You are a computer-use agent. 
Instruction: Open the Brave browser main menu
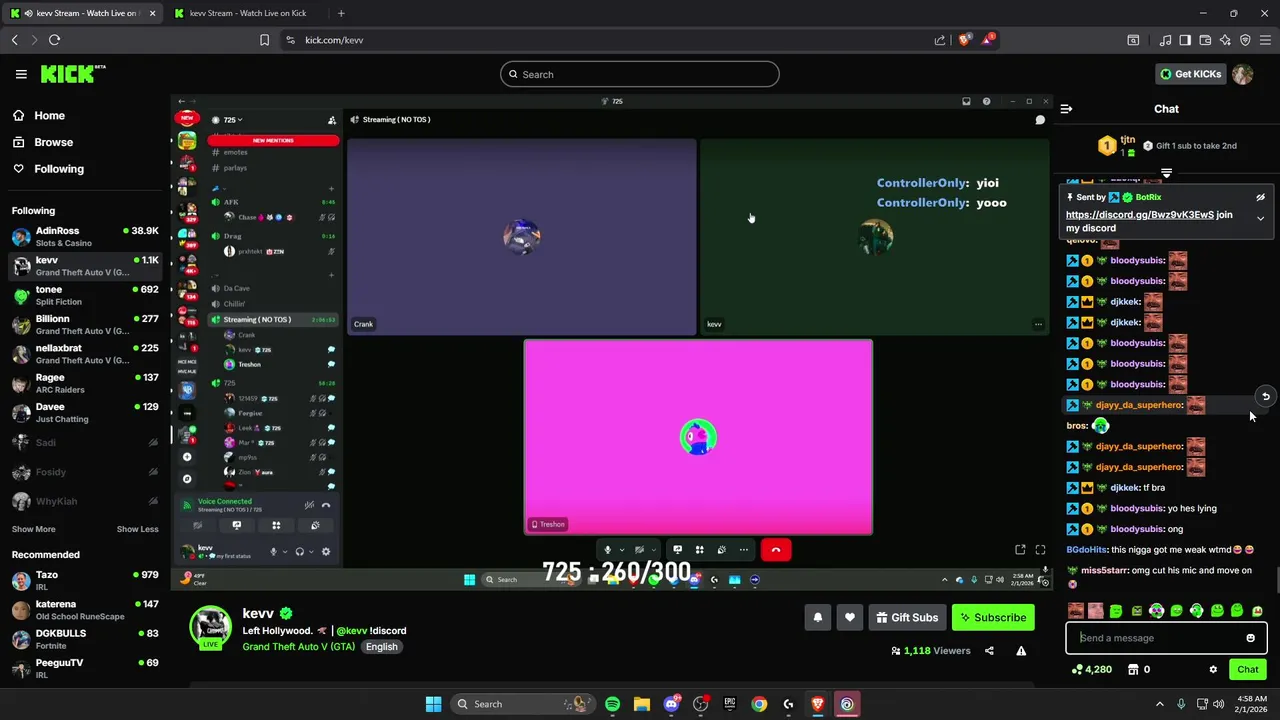tap(1265, 40)
